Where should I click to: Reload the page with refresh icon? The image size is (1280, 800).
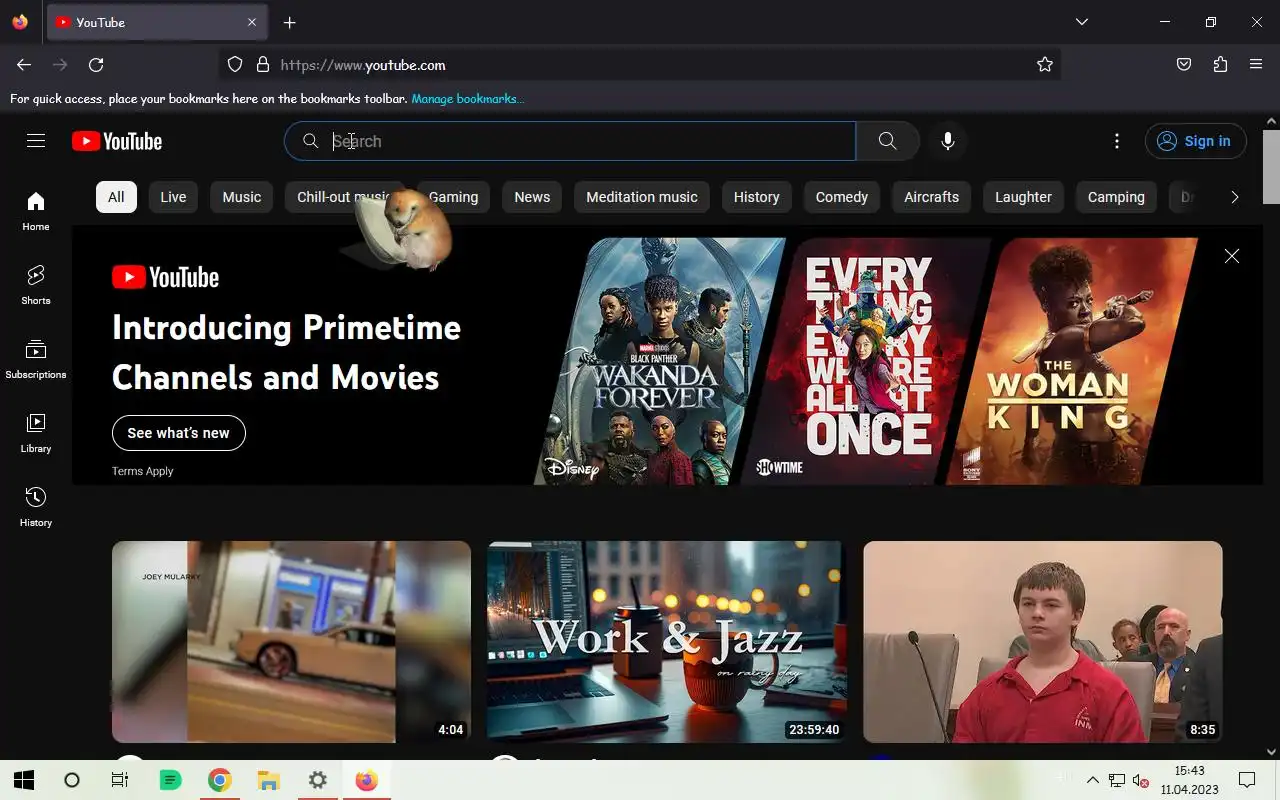pos(96,65)
